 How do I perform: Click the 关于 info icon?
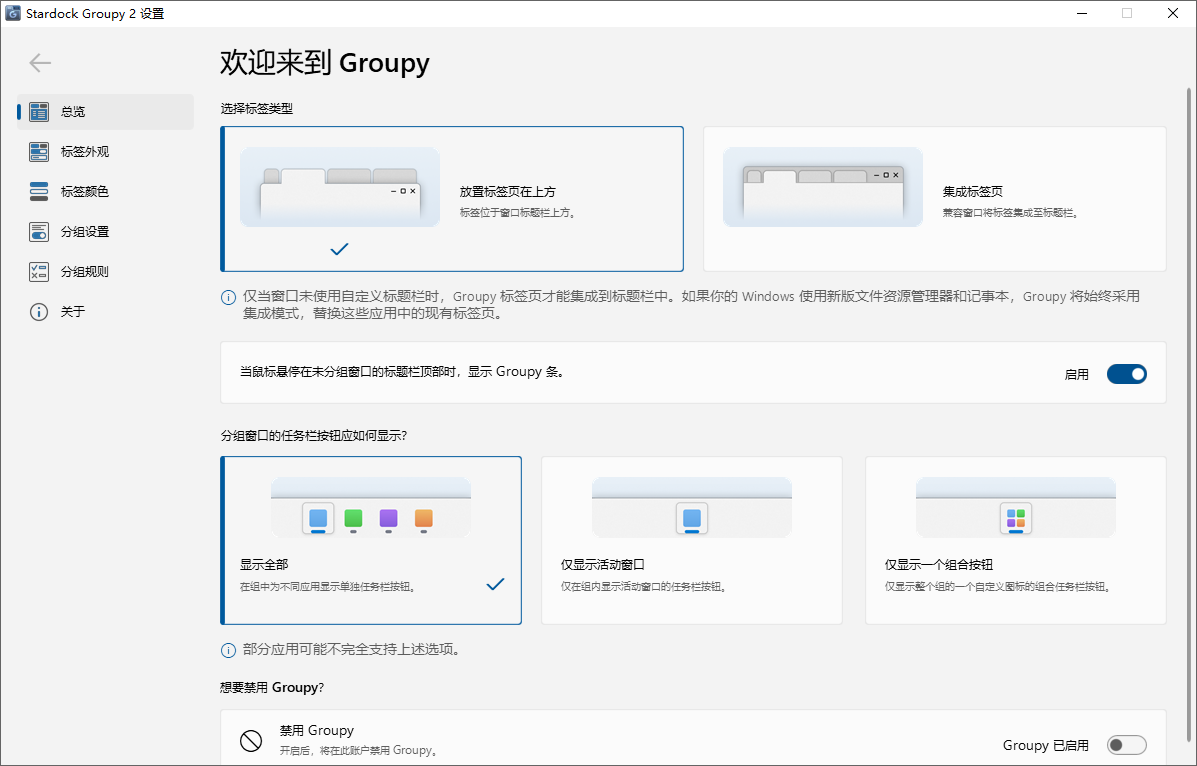point(39,312)
